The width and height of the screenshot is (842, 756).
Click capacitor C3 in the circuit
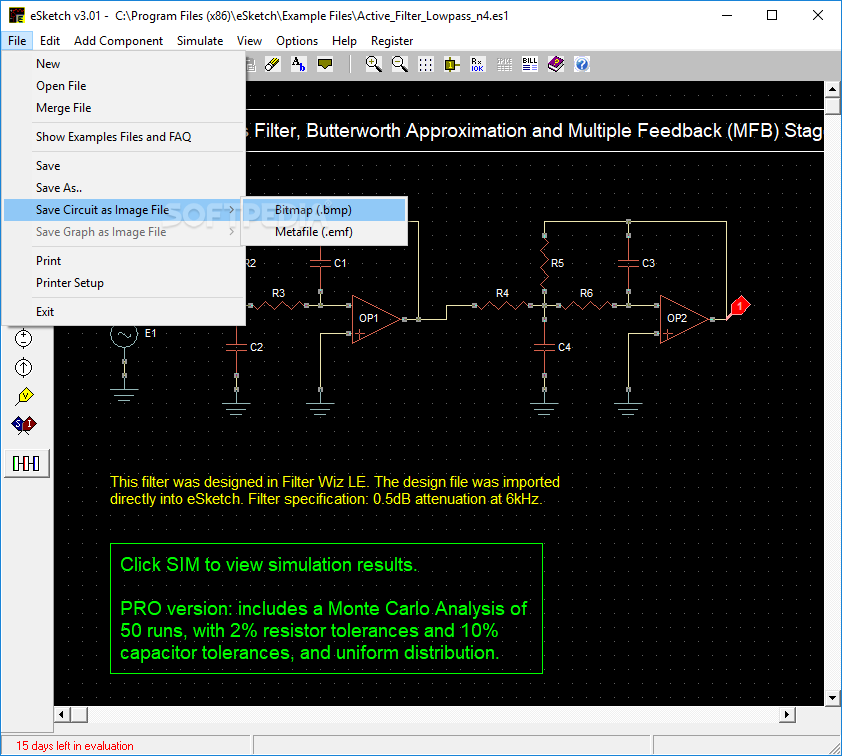pos(628,263)
